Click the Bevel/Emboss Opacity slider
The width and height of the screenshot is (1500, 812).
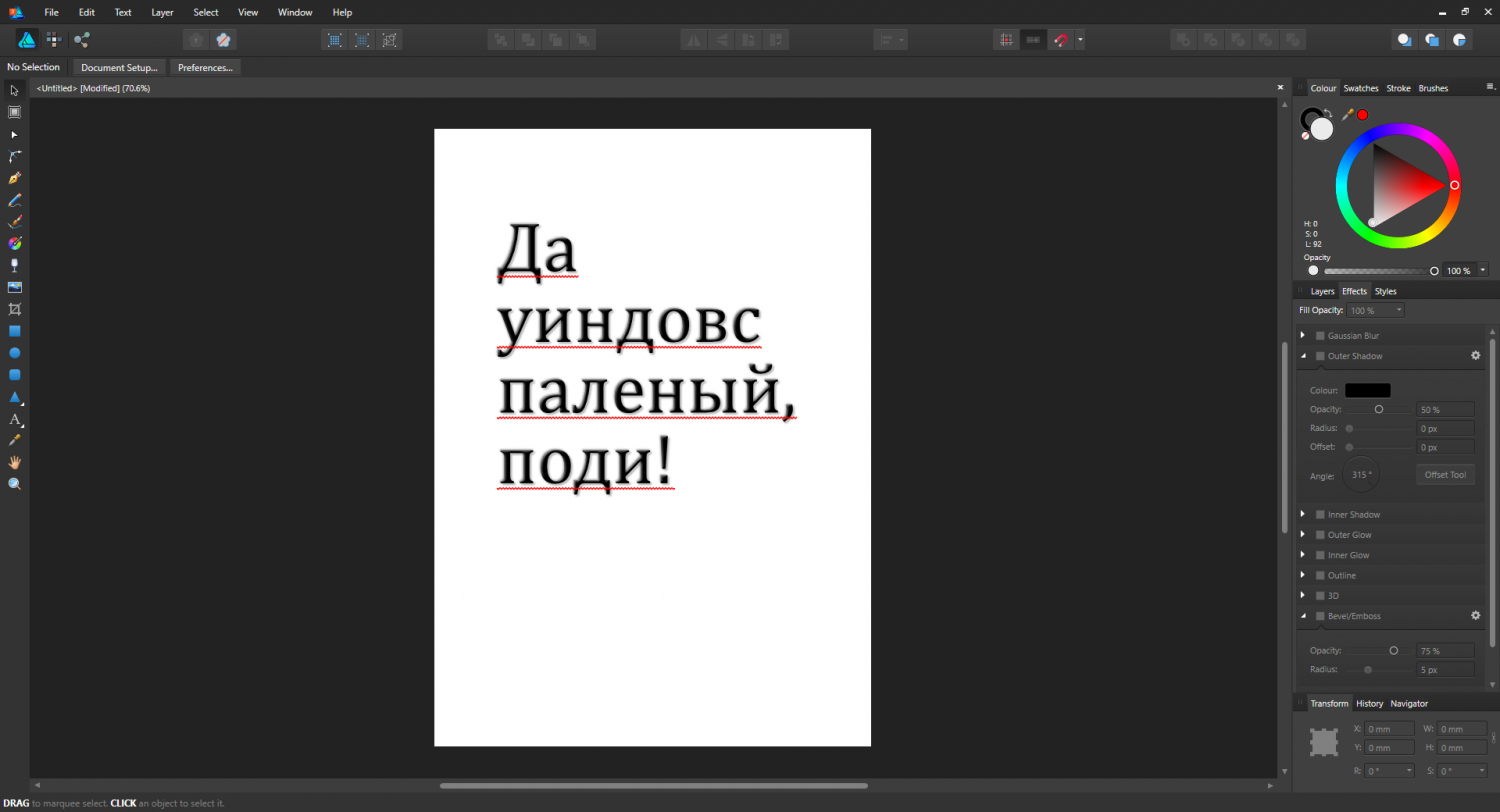(x=1377, y=650)
